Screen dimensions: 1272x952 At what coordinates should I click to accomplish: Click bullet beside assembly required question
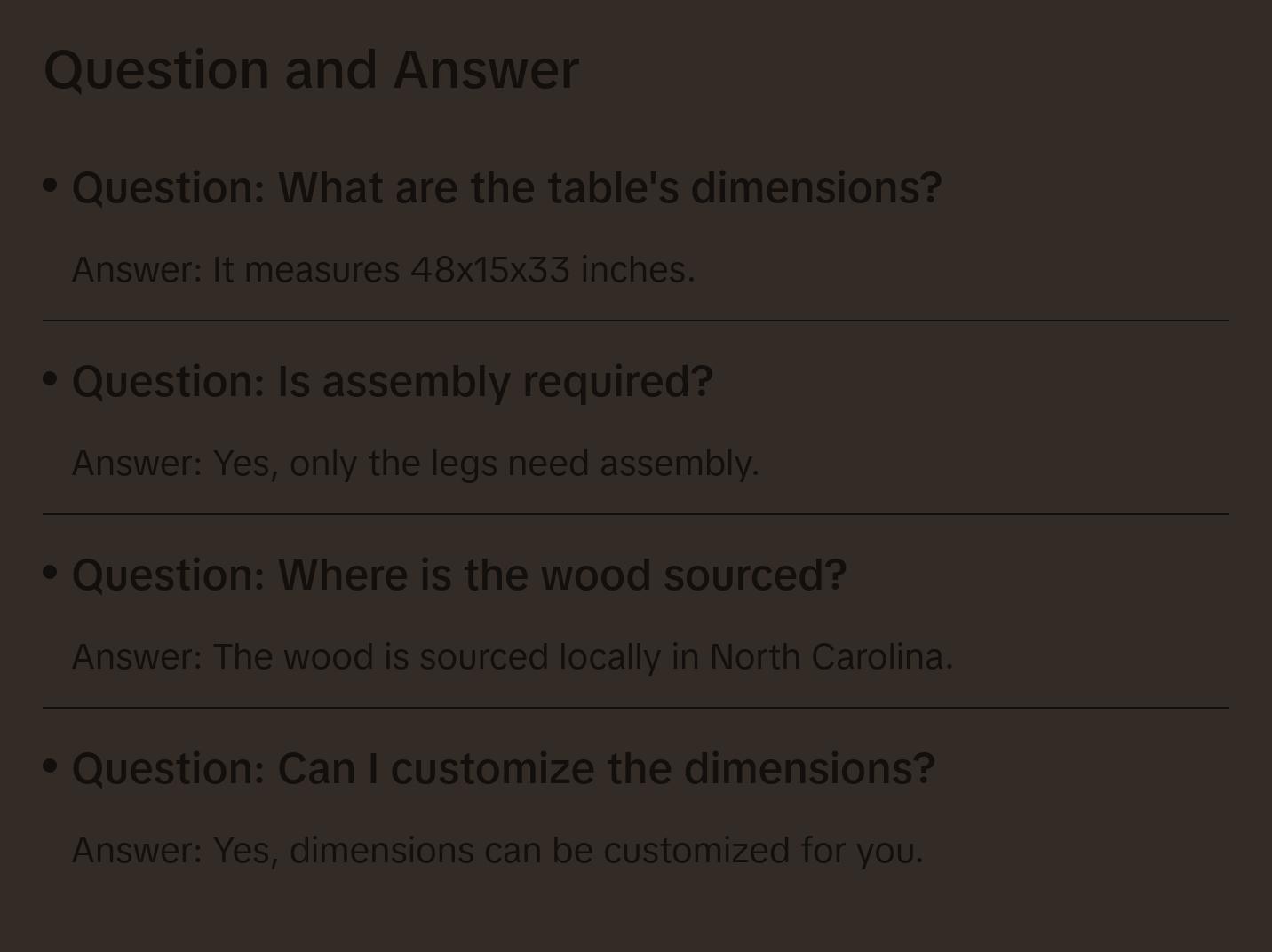[x=51, y=379]
